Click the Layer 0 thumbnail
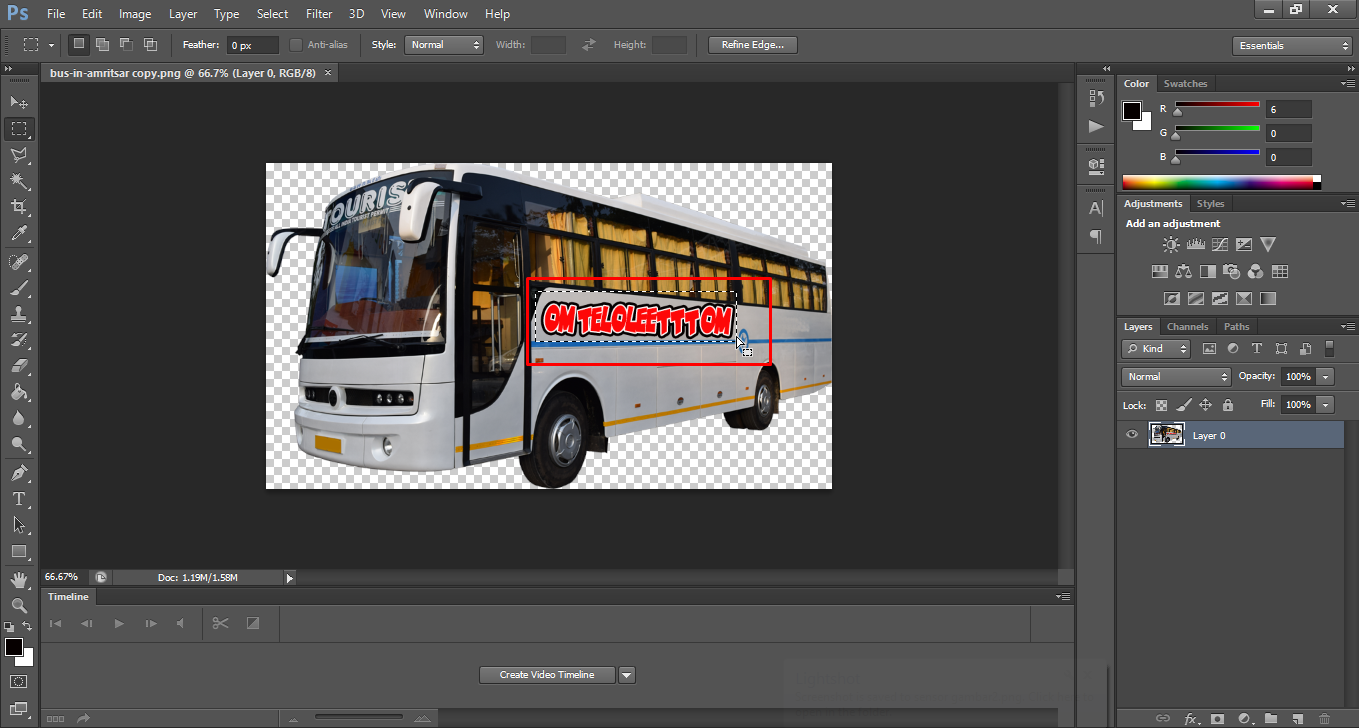The width and height of the screenshot is (1359, 728). (1167, 434)
